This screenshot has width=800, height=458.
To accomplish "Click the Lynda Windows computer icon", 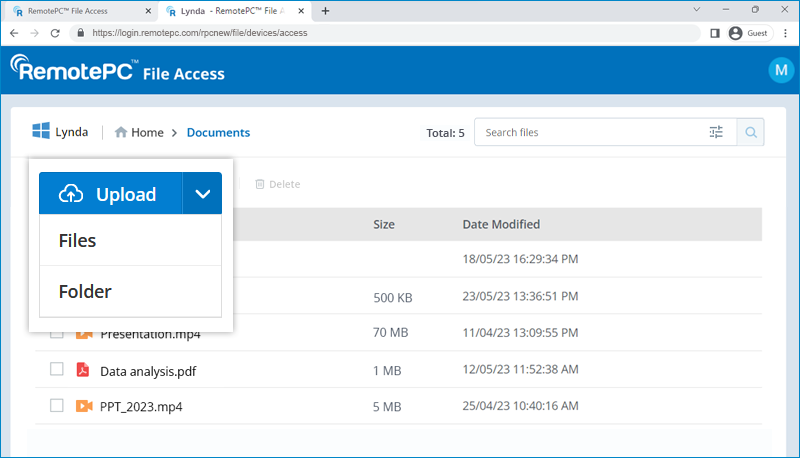I will coord(41,132).
